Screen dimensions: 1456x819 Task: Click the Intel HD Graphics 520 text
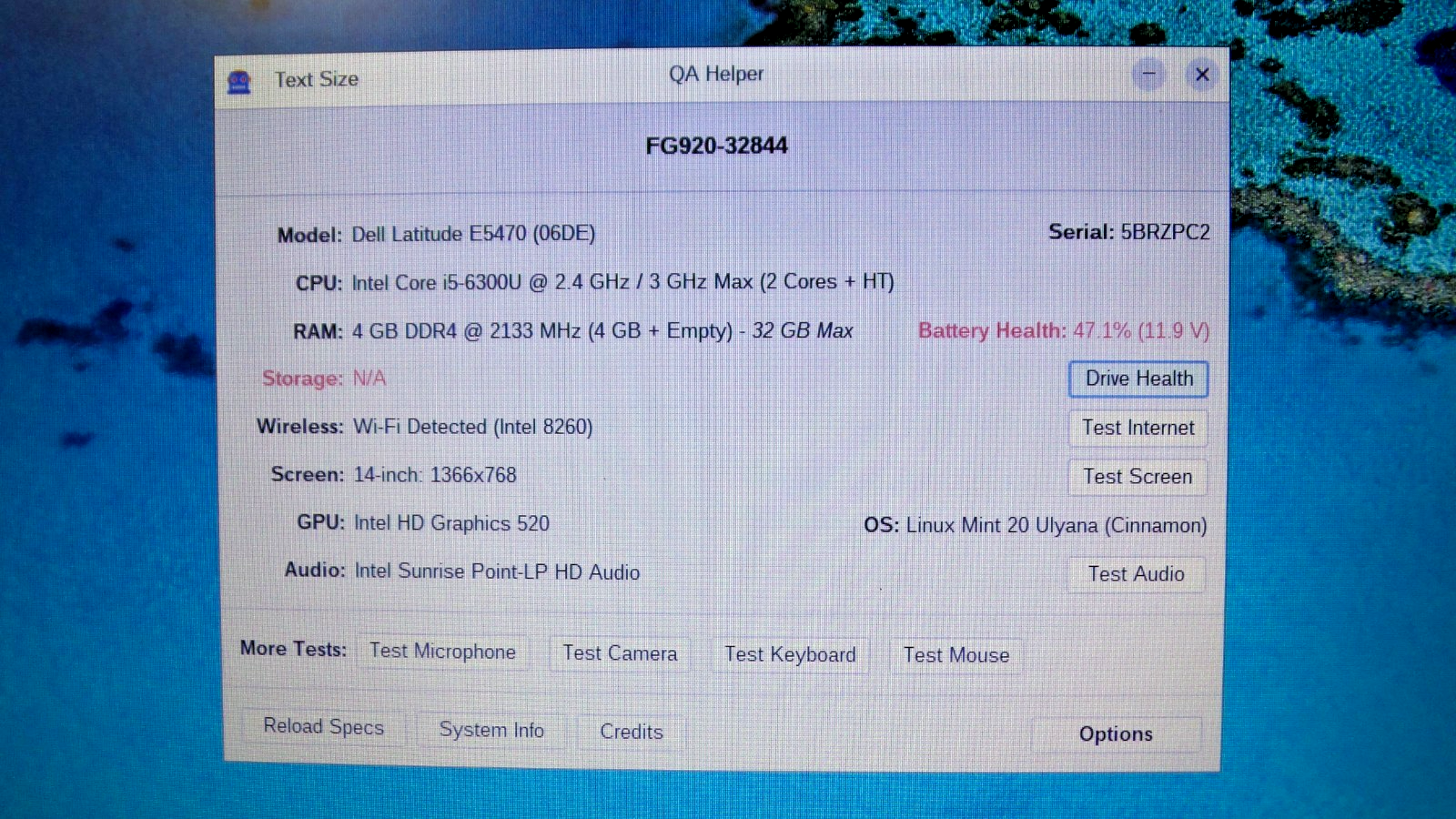[x=451, y=523]
